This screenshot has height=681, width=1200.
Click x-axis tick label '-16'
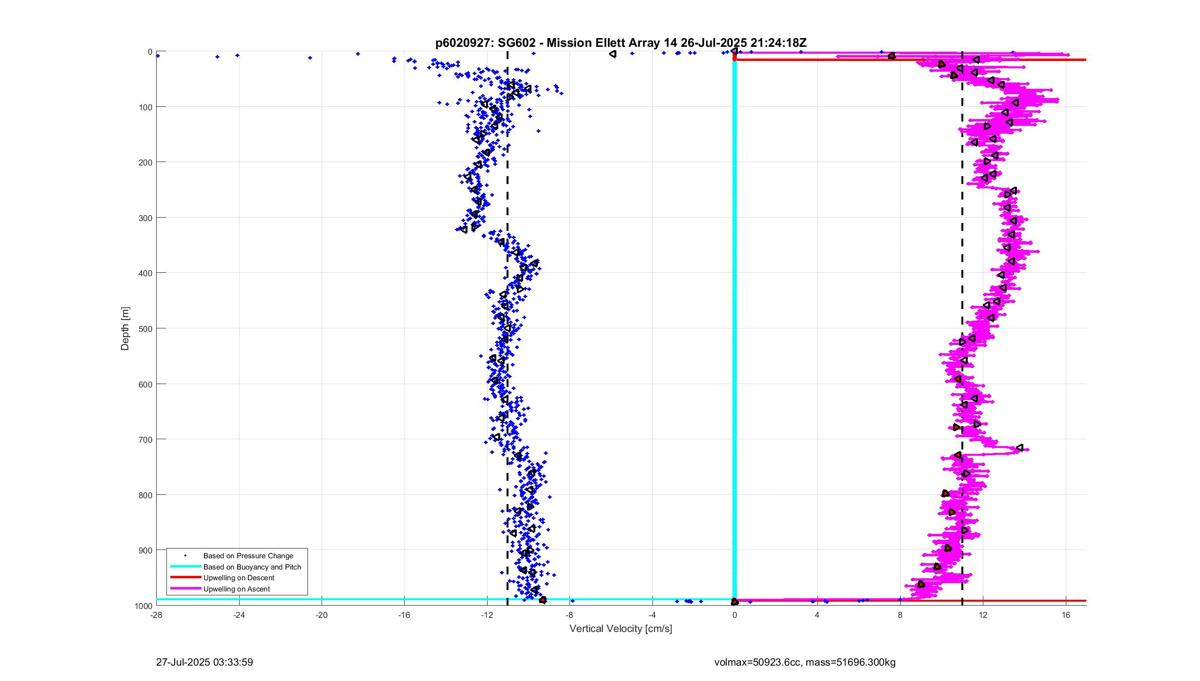(404, 615)
